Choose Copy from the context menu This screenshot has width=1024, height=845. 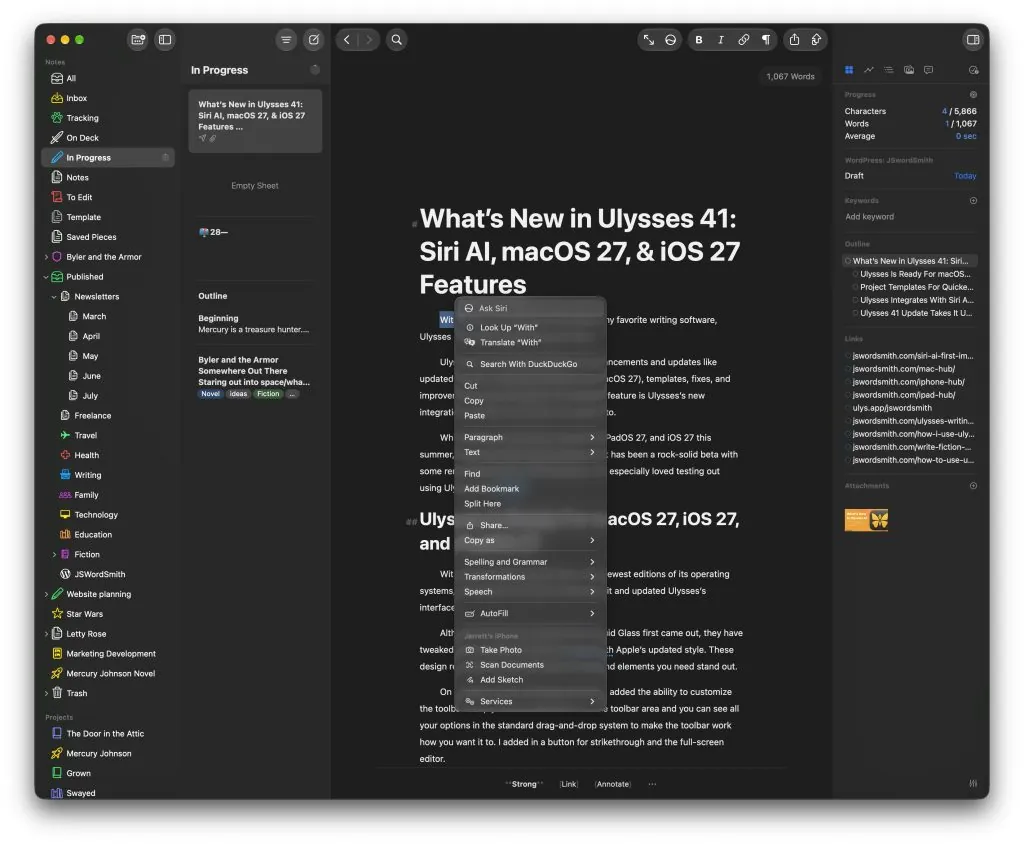[530, 400]
